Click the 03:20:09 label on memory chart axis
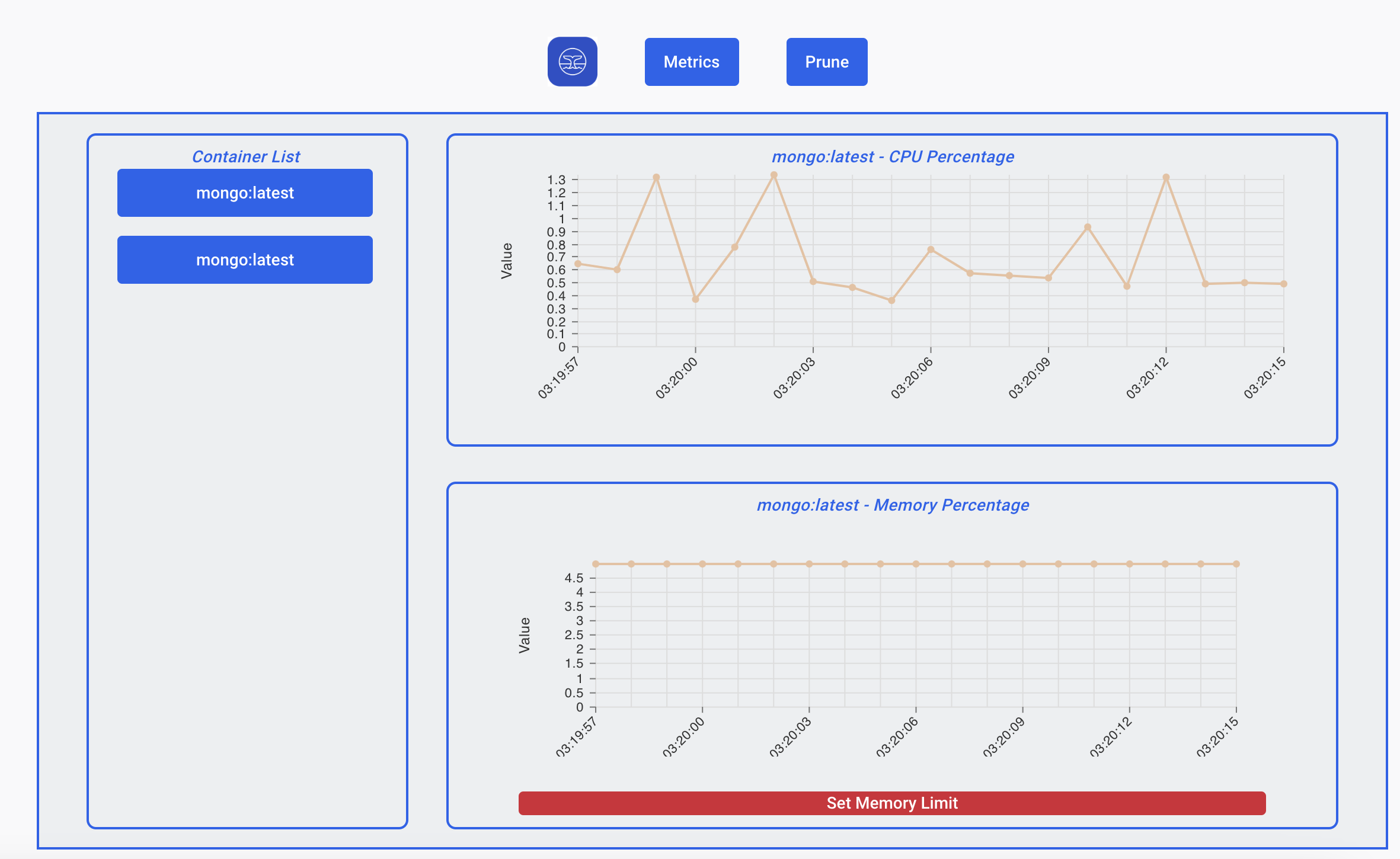The image size is (1400, 859). pos(1003,738)
